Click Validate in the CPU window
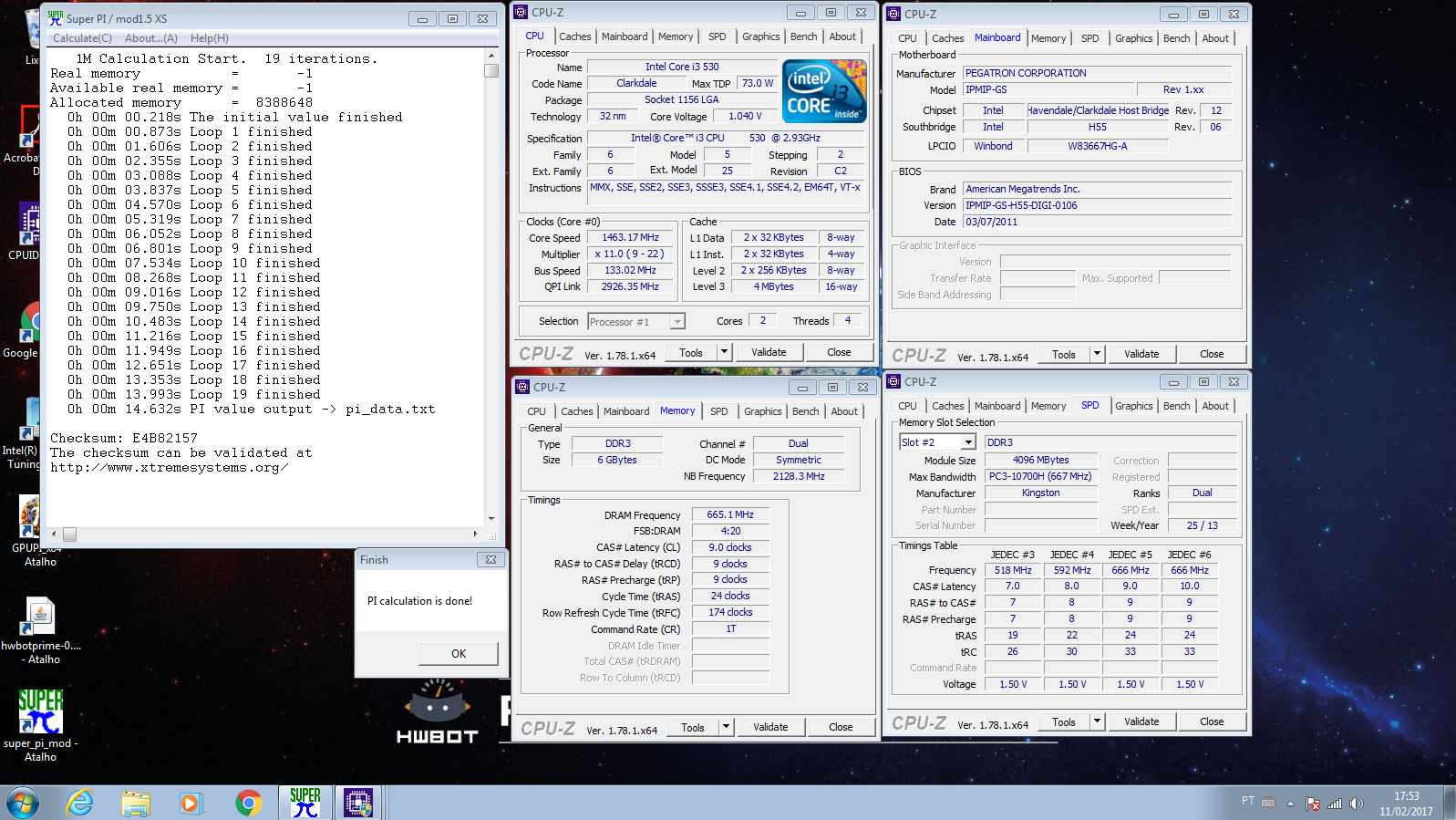Image resolution: width=1456 pixels, height=820 pixels. 769,352
